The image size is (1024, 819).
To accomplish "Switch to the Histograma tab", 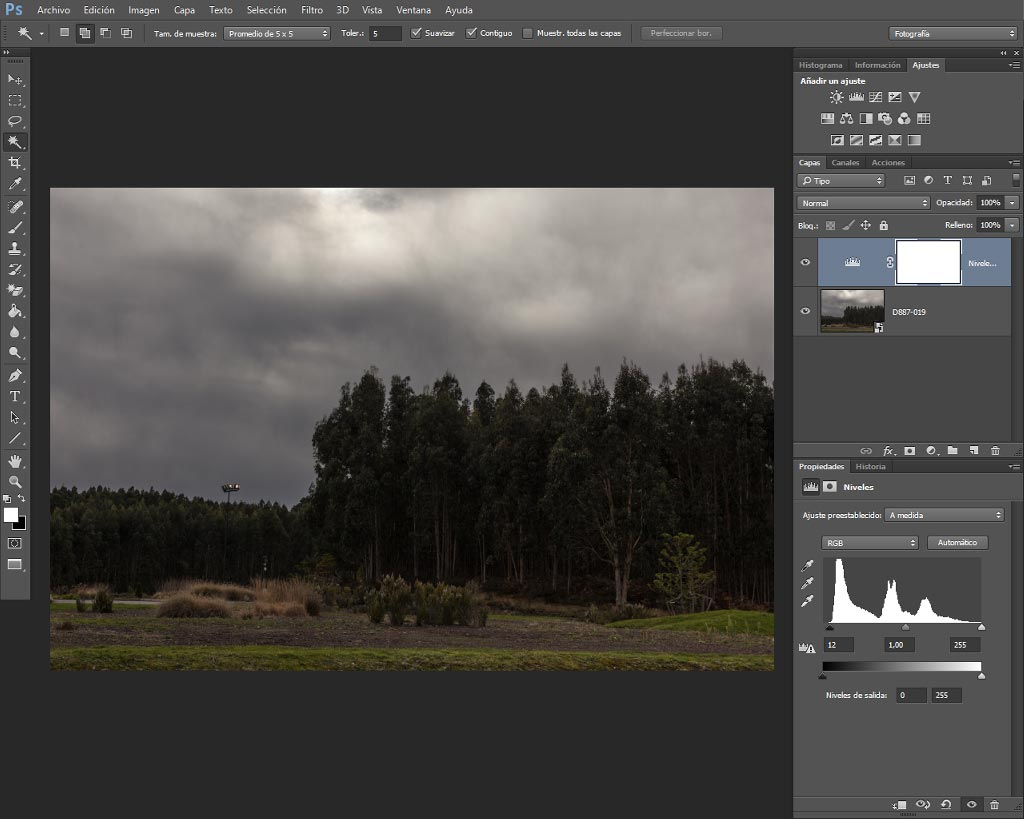I will 820,65.
